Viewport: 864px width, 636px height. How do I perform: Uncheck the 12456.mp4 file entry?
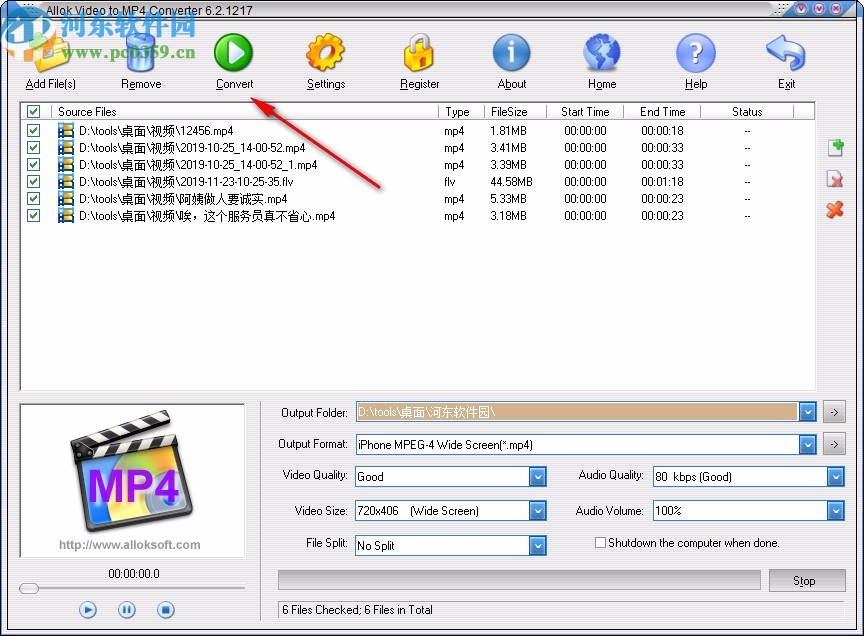click(33, 130)
